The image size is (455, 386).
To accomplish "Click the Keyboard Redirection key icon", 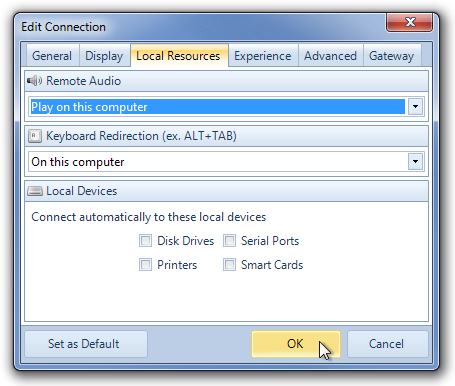I will point(35,136).
